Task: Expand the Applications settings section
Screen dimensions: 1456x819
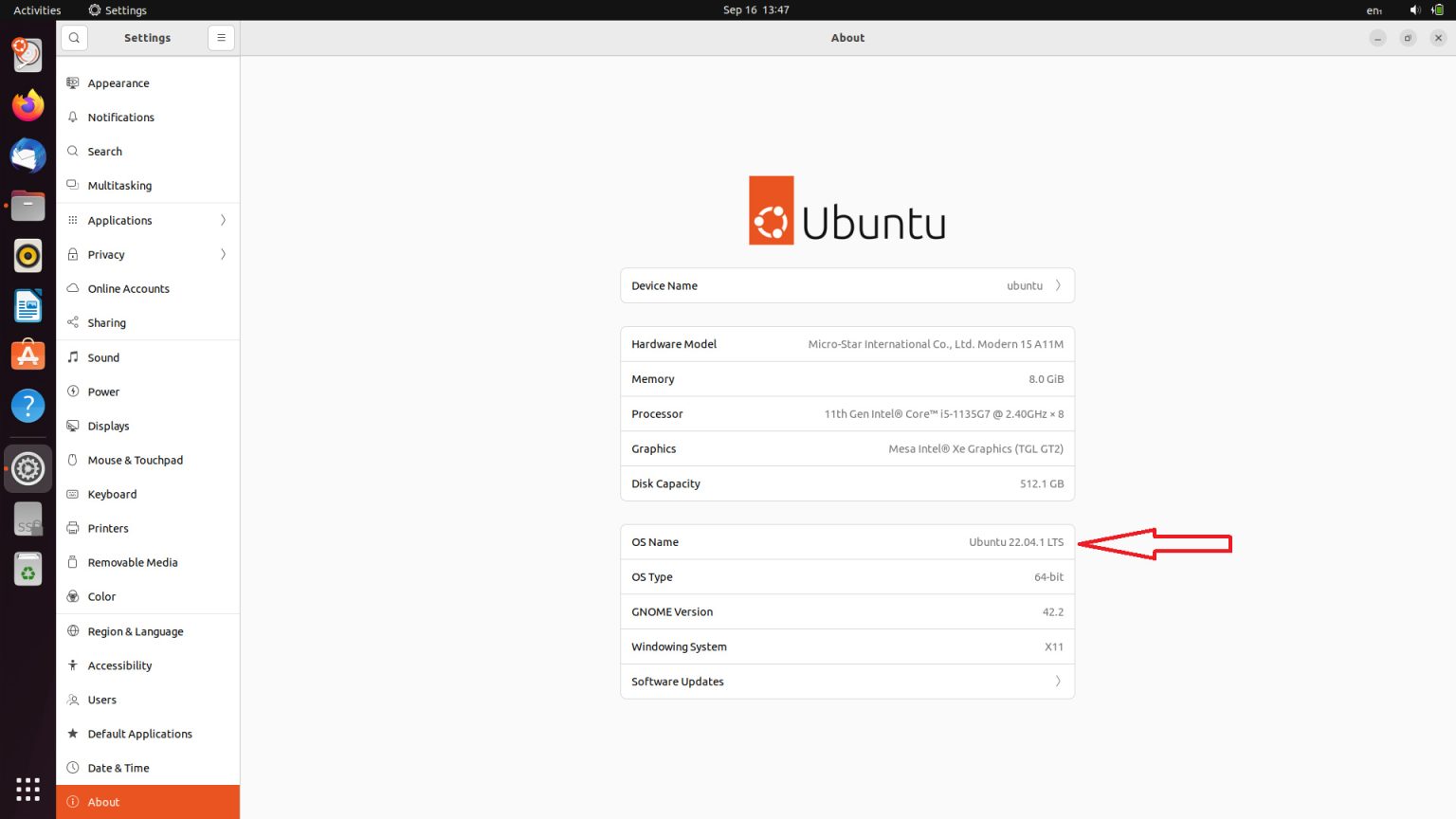Action: coord(147,220)
